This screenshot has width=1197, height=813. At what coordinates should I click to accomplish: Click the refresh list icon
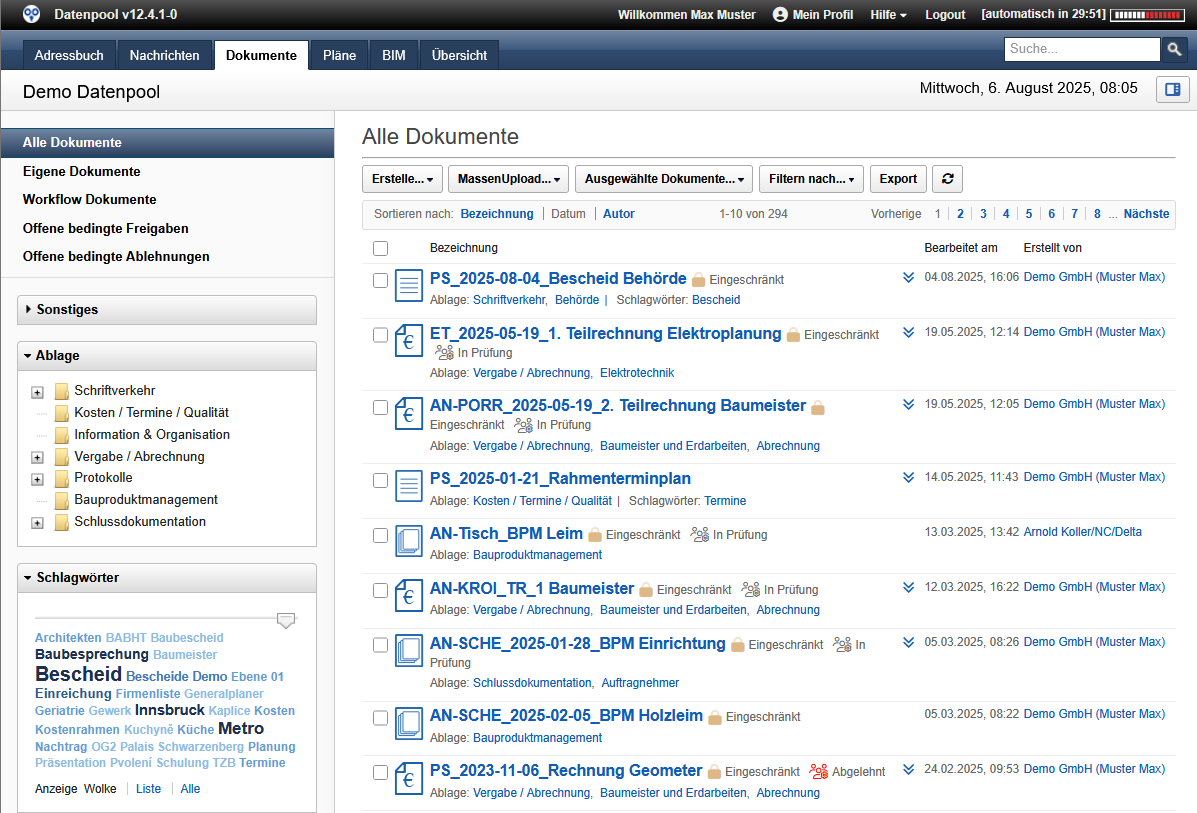click(947, 179)
